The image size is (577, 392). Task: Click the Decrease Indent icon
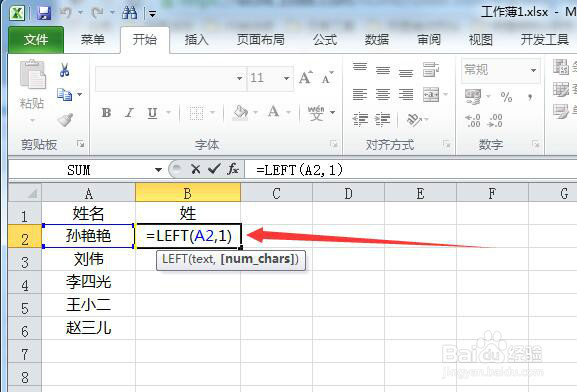(360, 120)
